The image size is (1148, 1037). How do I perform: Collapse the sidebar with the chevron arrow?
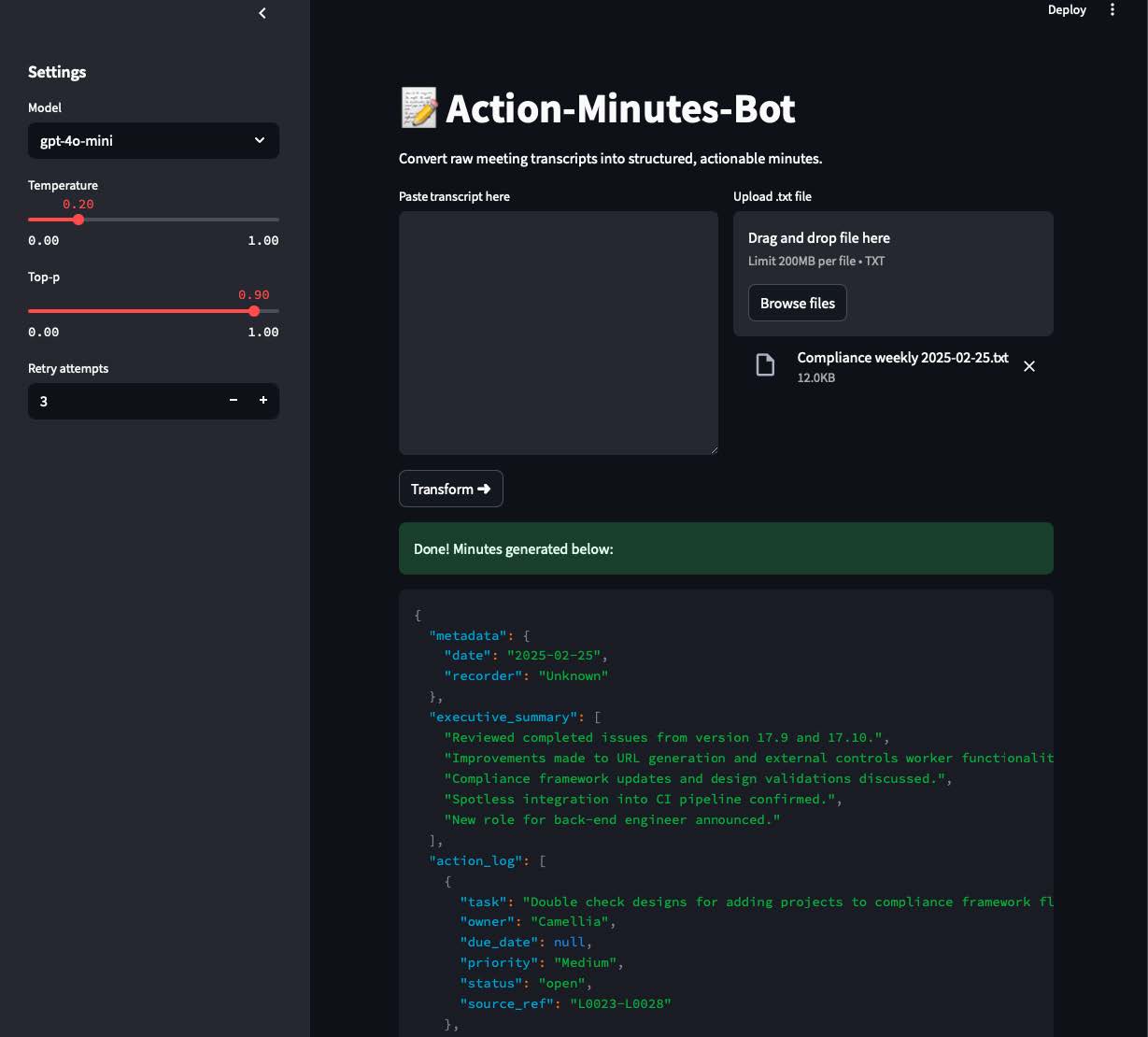262,13
